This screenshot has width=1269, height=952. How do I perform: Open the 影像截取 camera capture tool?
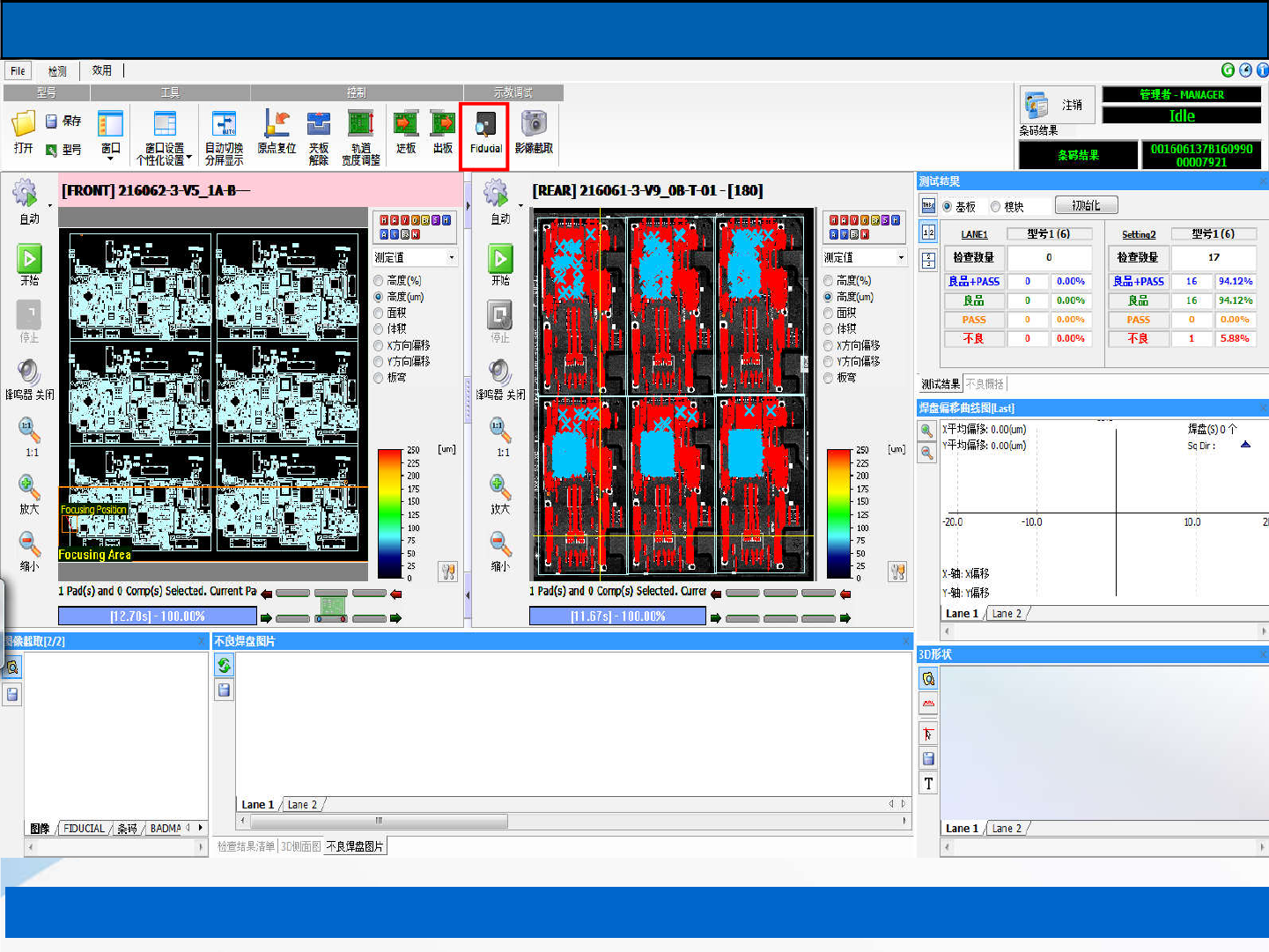[534, 125]
